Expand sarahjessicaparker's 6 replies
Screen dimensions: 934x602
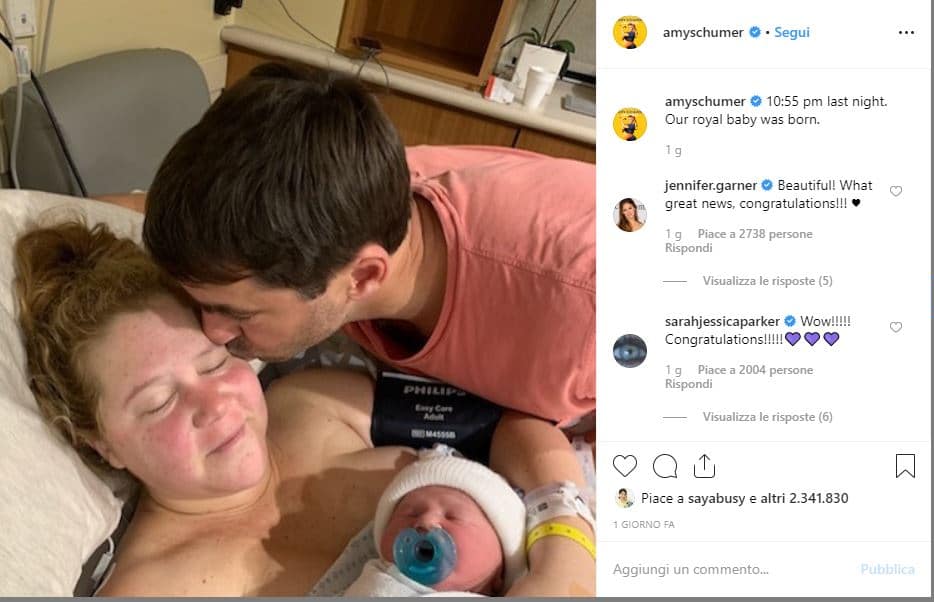point(767,417)
